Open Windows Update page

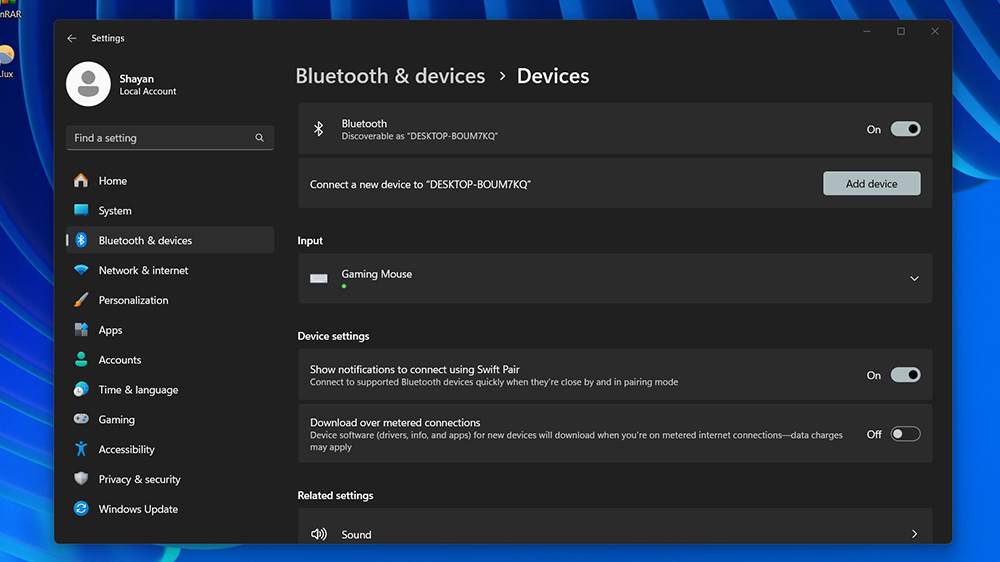[170, 508]
